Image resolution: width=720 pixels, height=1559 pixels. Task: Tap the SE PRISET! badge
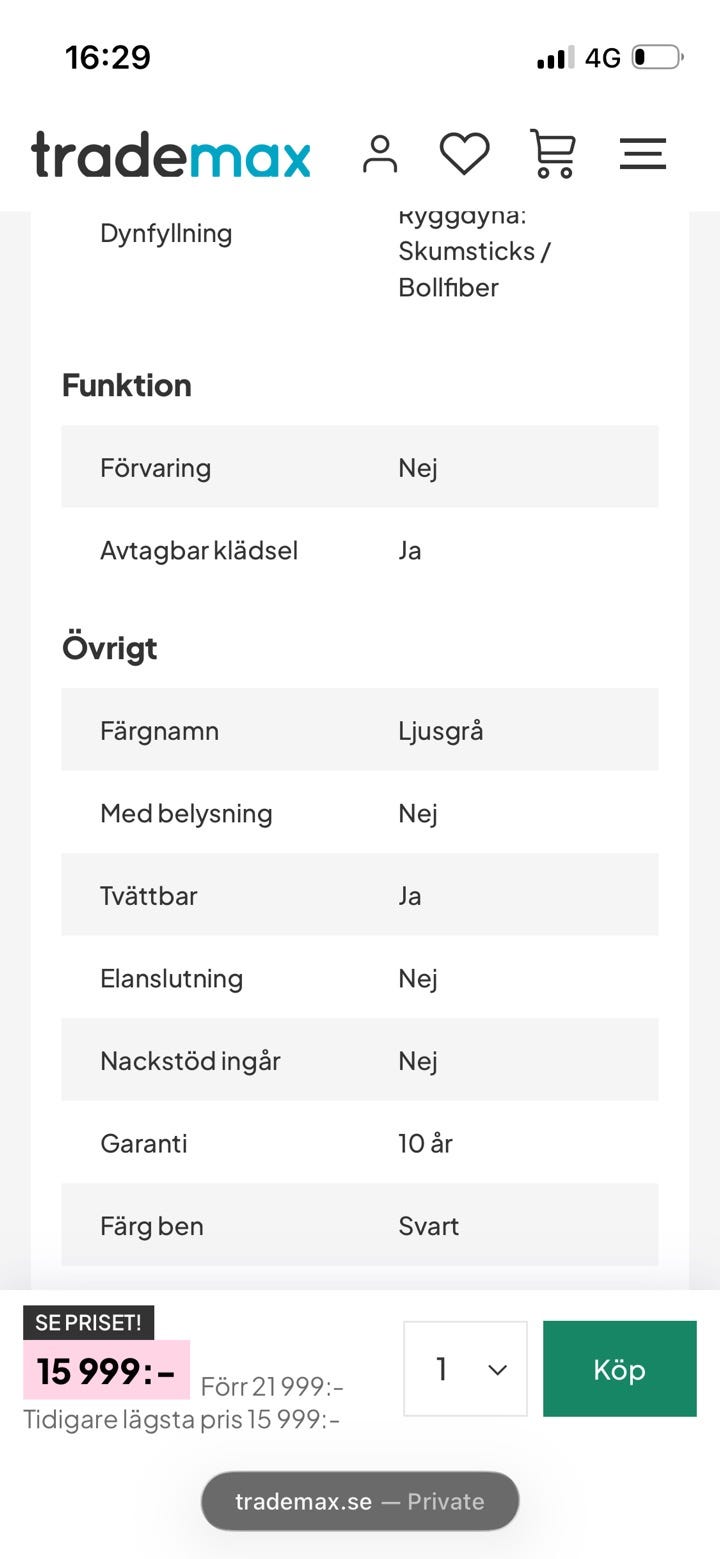click(x=88, y=1322)
